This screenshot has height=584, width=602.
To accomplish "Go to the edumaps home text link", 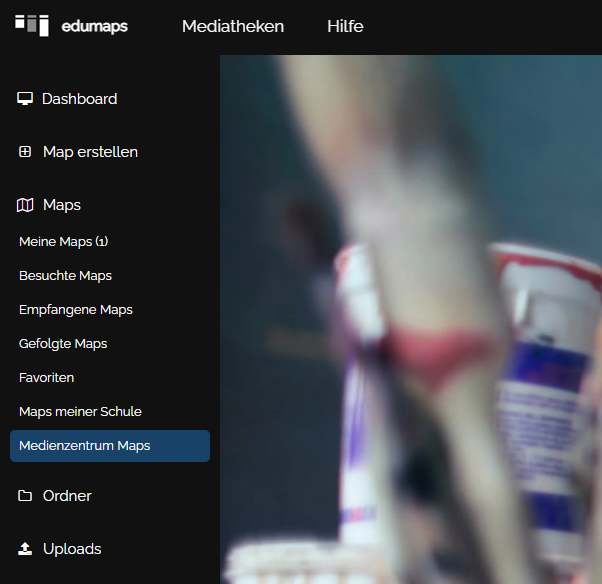I will pyautogui.click(x=94, y=27).
